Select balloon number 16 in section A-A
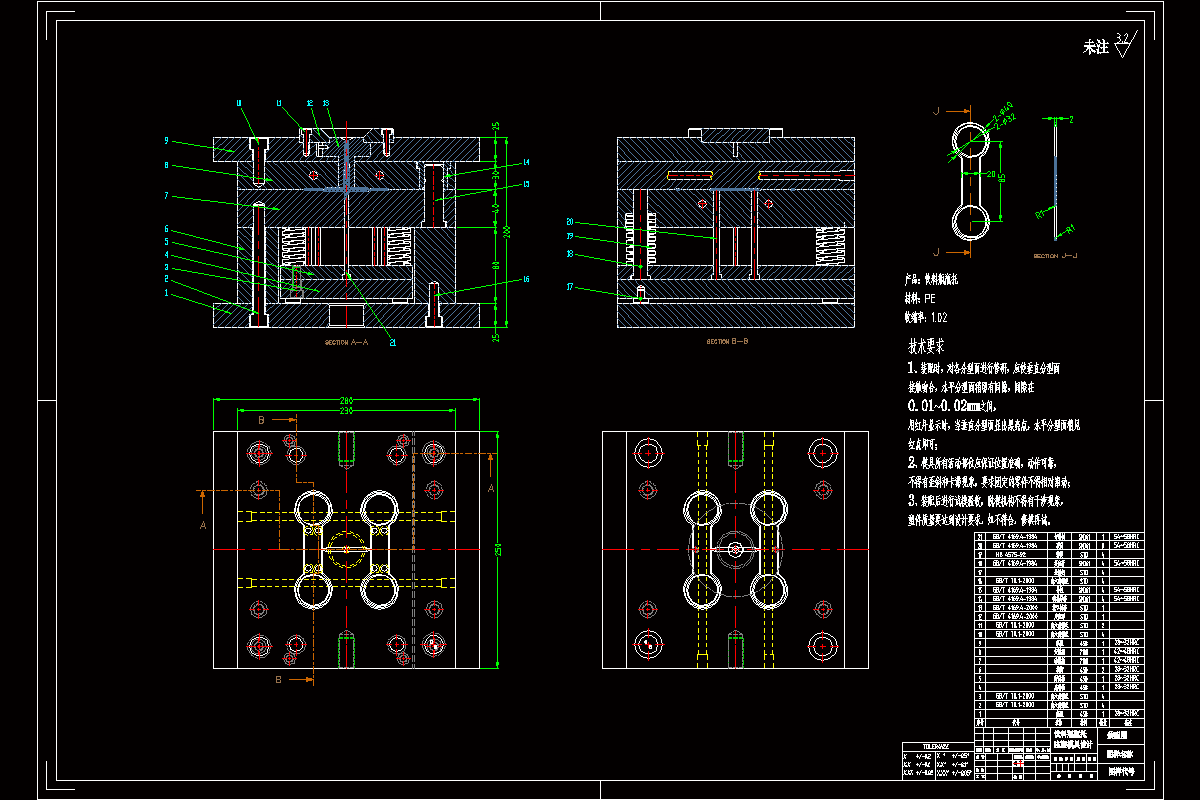Screen dimensions: 1200x800 tap(525, 280)
